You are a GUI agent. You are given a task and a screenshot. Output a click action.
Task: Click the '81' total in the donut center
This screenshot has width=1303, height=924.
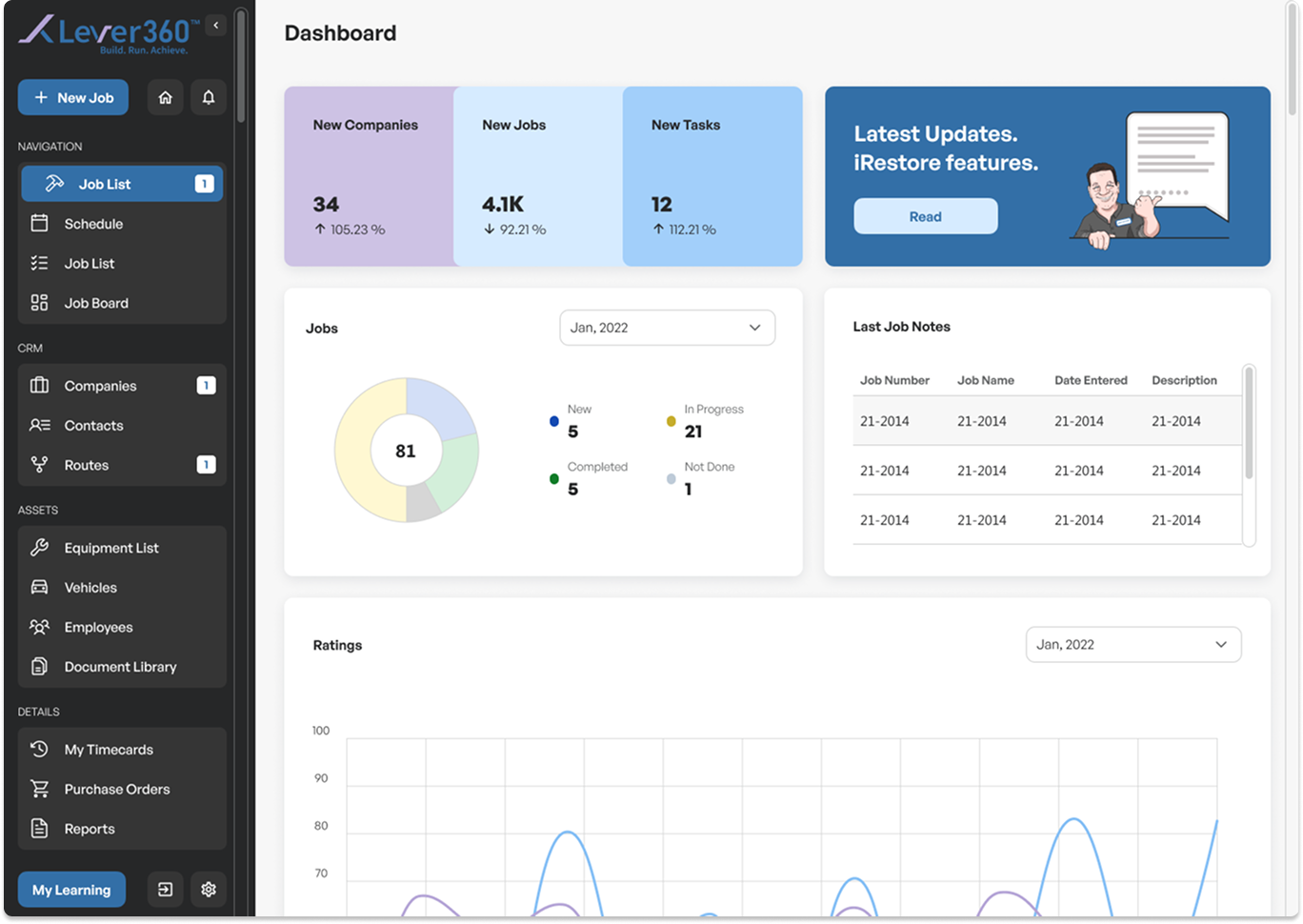406,452
